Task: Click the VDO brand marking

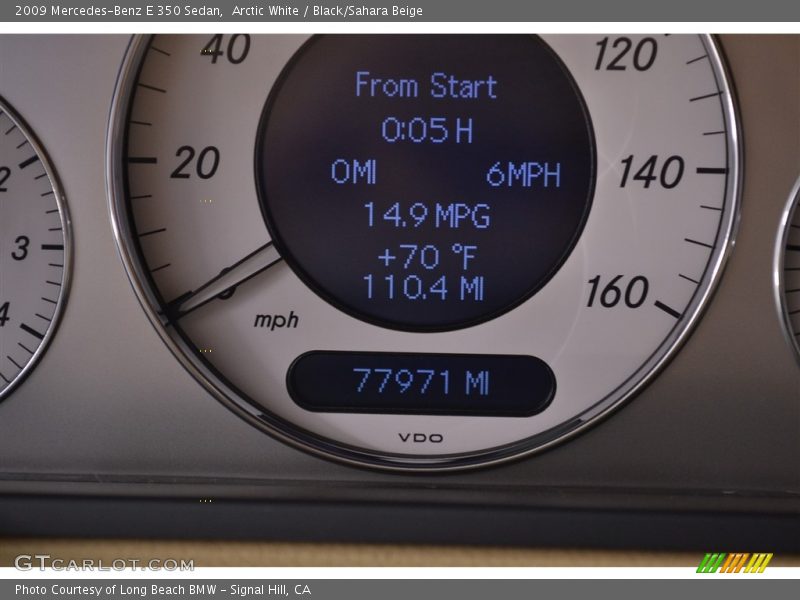Action: [421, 438]
